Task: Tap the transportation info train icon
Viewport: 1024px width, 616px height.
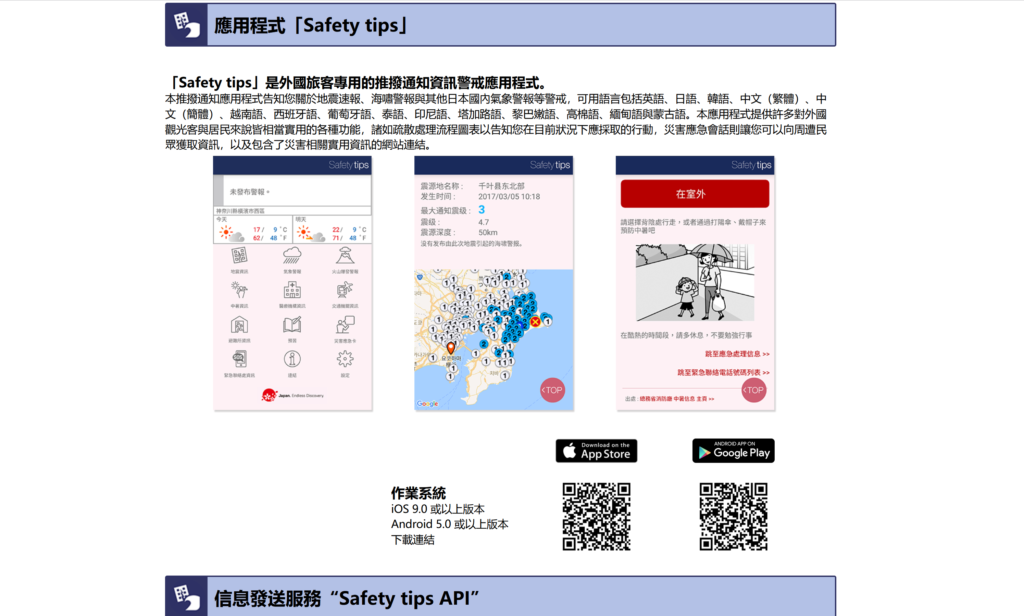Action: pos(345,291)
